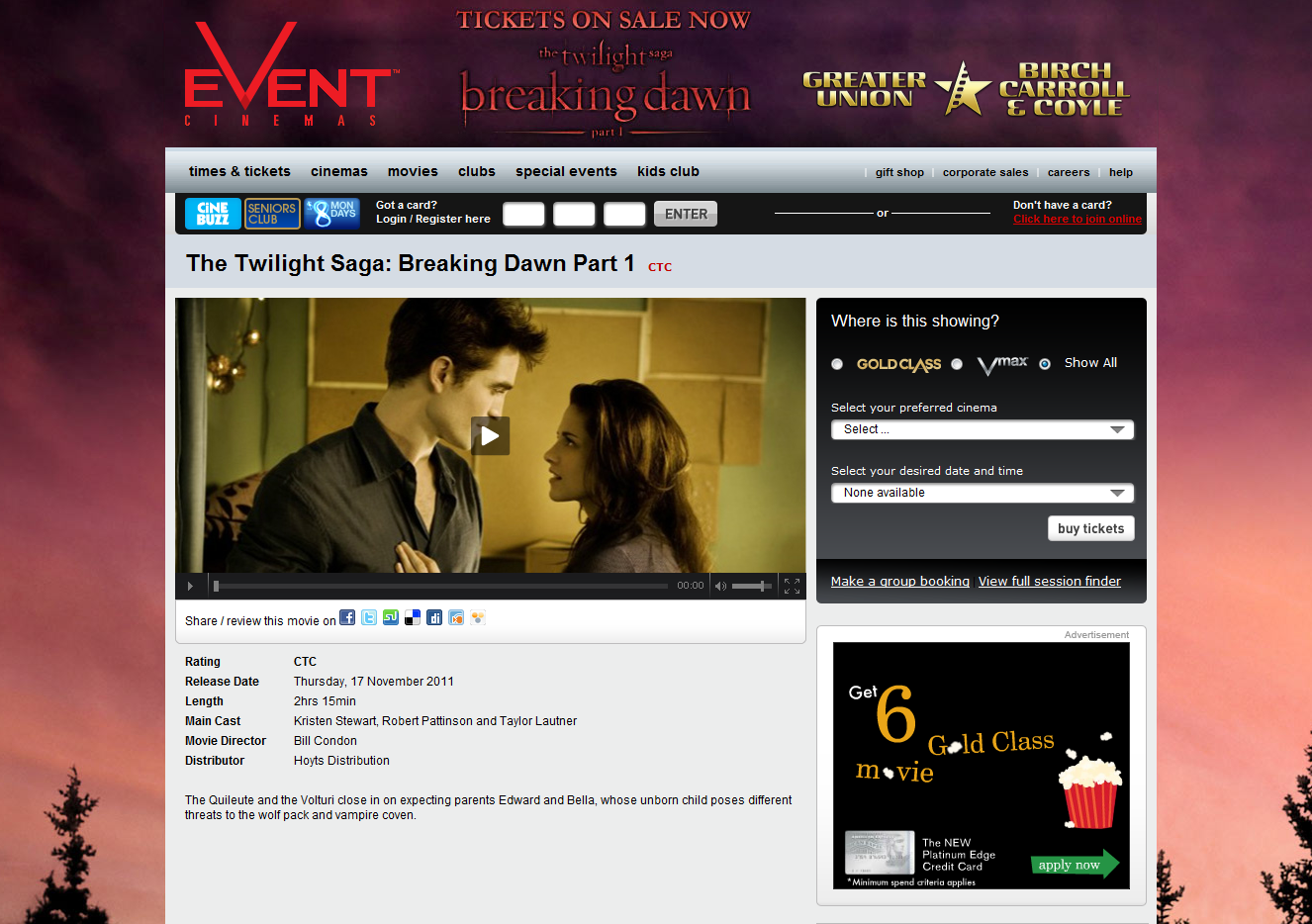The image size is (1312, 924).
Task: Start playback from the player control bar
Action: (x=191, y=586)
